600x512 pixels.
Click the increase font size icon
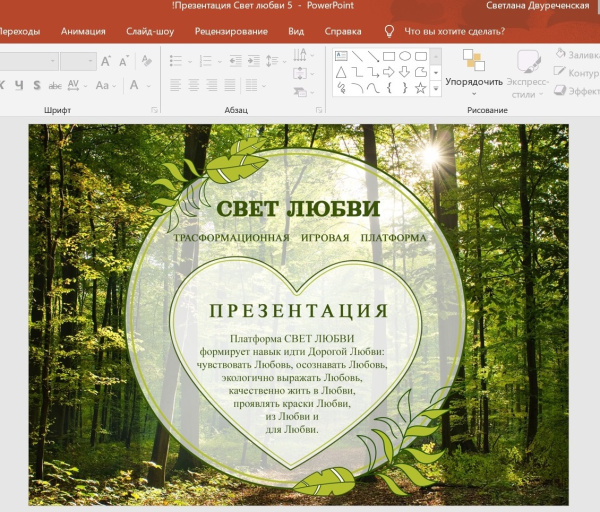point(106,61)
